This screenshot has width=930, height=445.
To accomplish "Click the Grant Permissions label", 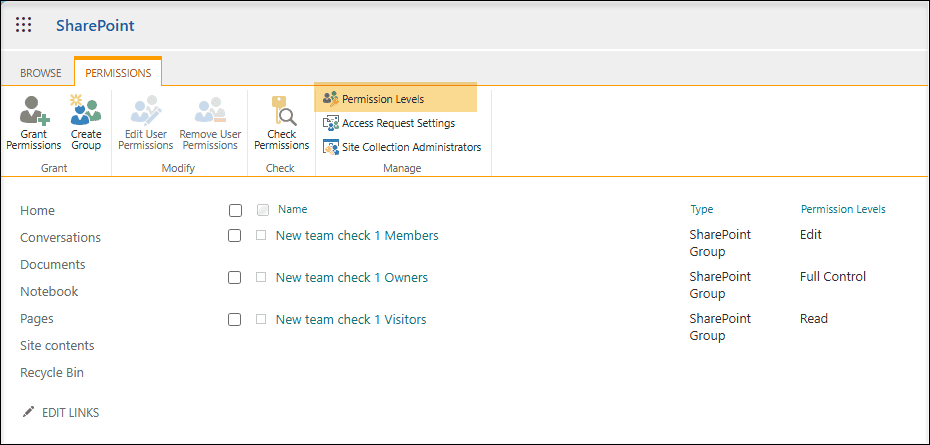I will pos(34,139).
